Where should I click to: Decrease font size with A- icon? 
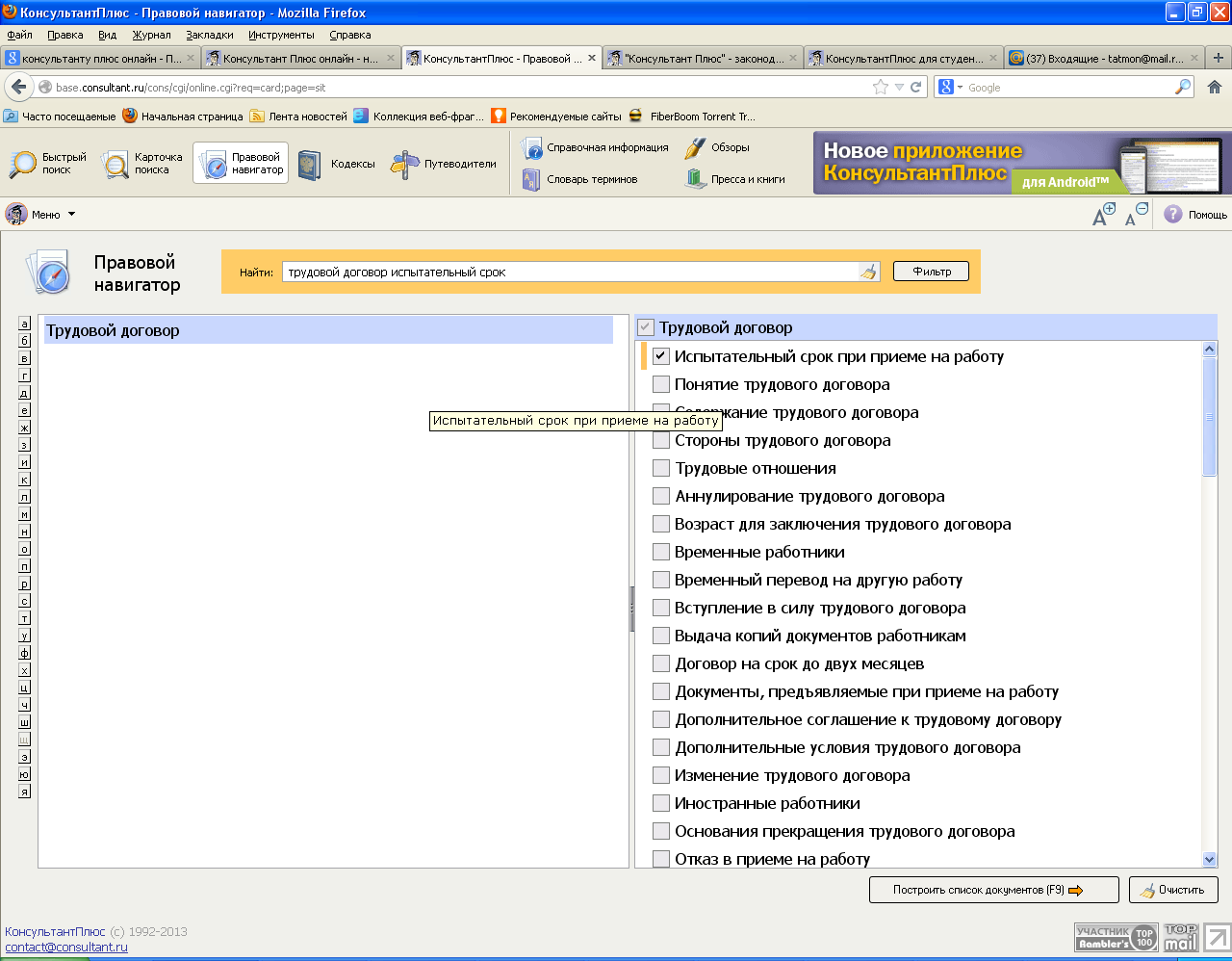tap(1137, 215)
